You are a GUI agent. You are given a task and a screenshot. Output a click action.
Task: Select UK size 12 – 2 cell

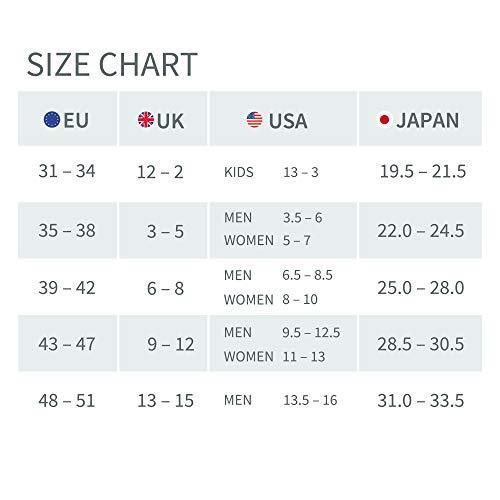pos(160,172)
